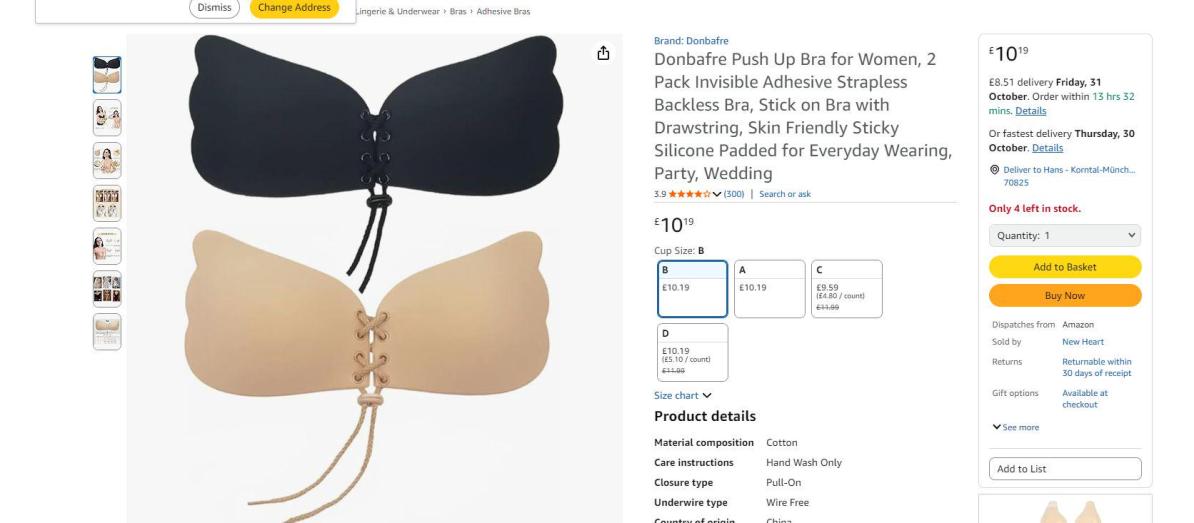This screenshot has width=1194, height=523.
Task: Select cup size B option
Action: (692, 289)
